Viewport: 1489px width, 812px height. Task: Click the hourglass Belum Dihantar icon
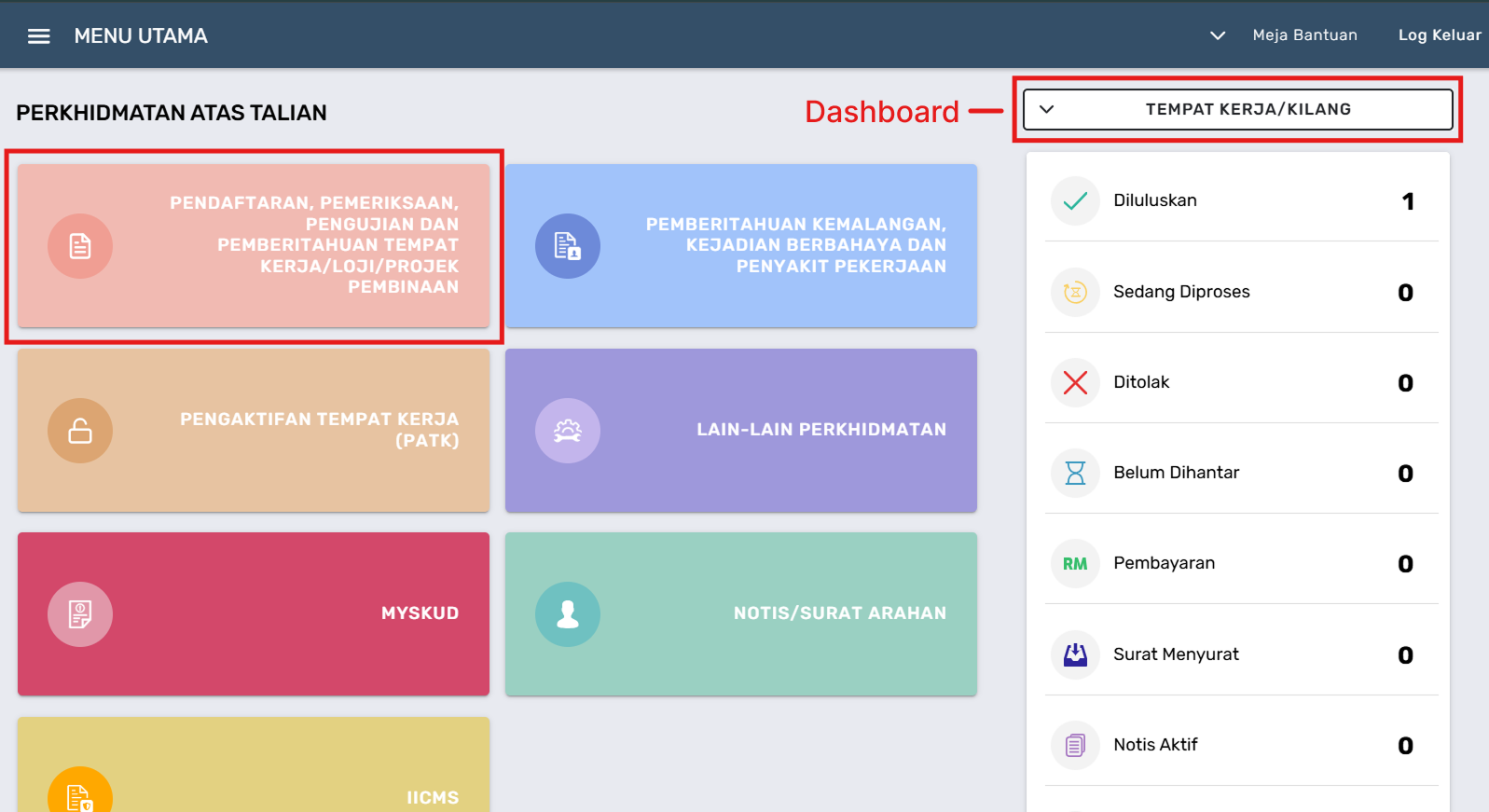coord(1075,474)
